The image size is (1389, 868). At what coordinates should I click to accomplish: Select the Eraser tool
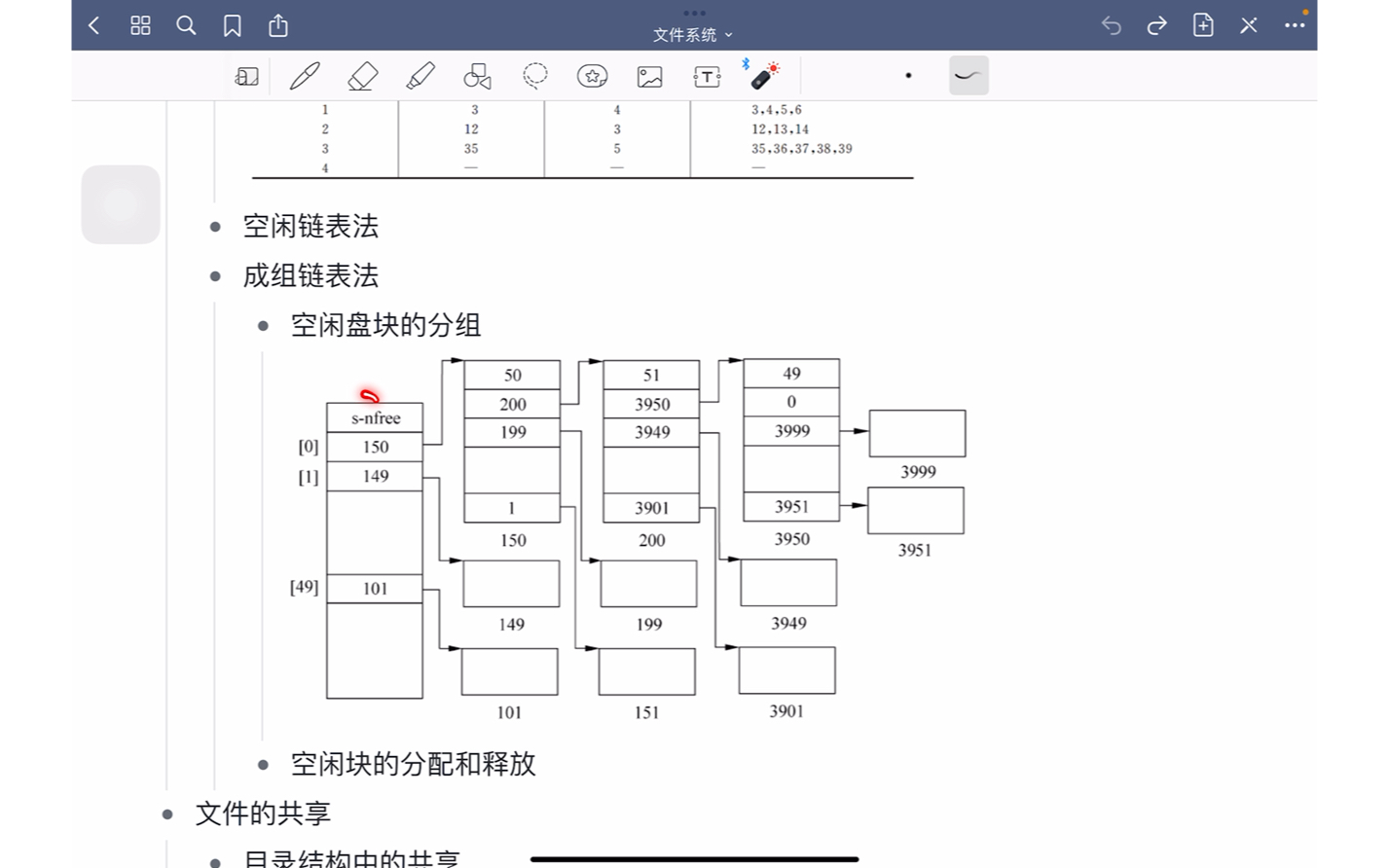point(361,75)
